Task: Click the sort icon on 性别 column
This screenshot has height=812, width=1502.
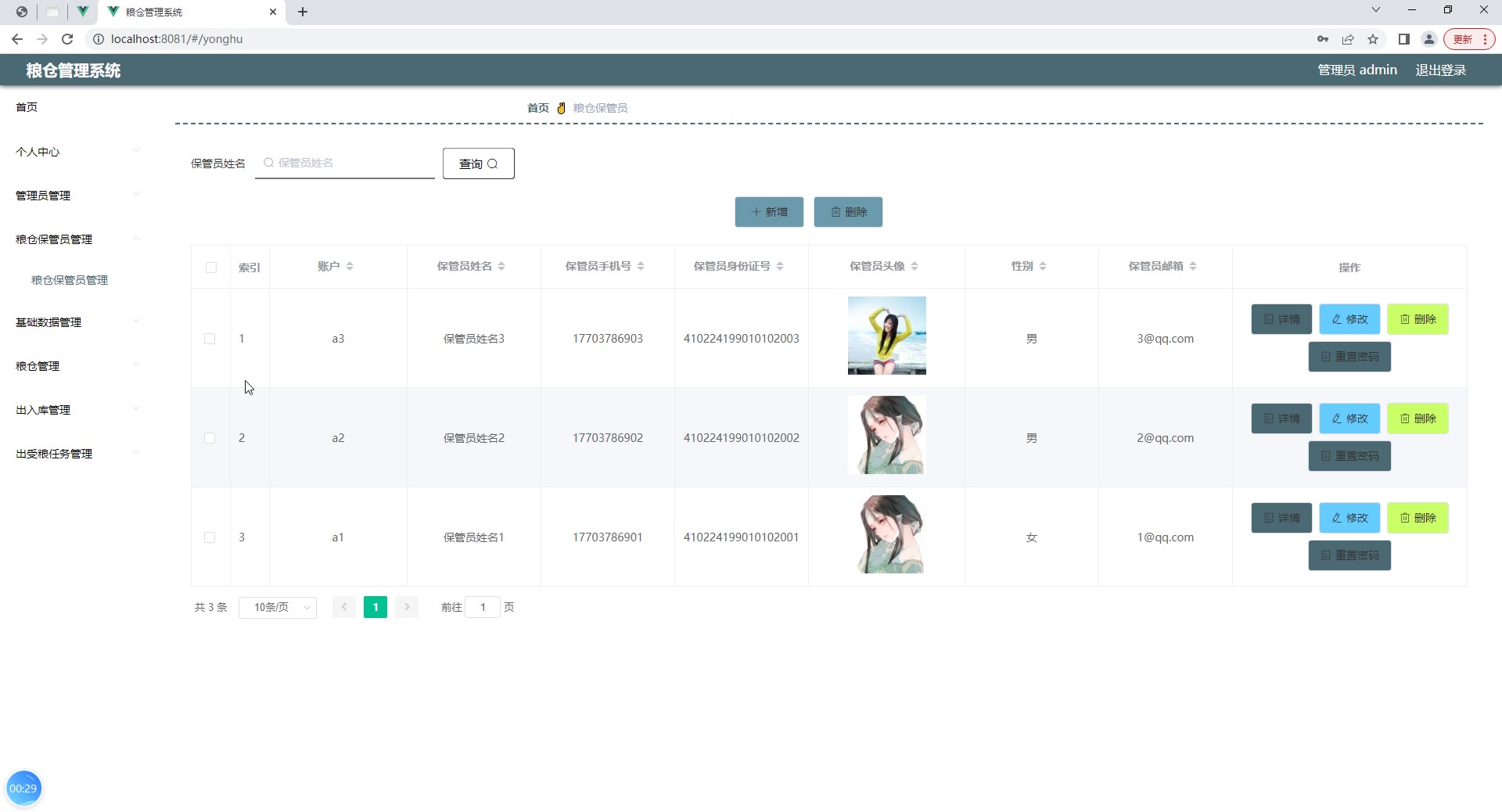Action: click(x=1043, y=267)
